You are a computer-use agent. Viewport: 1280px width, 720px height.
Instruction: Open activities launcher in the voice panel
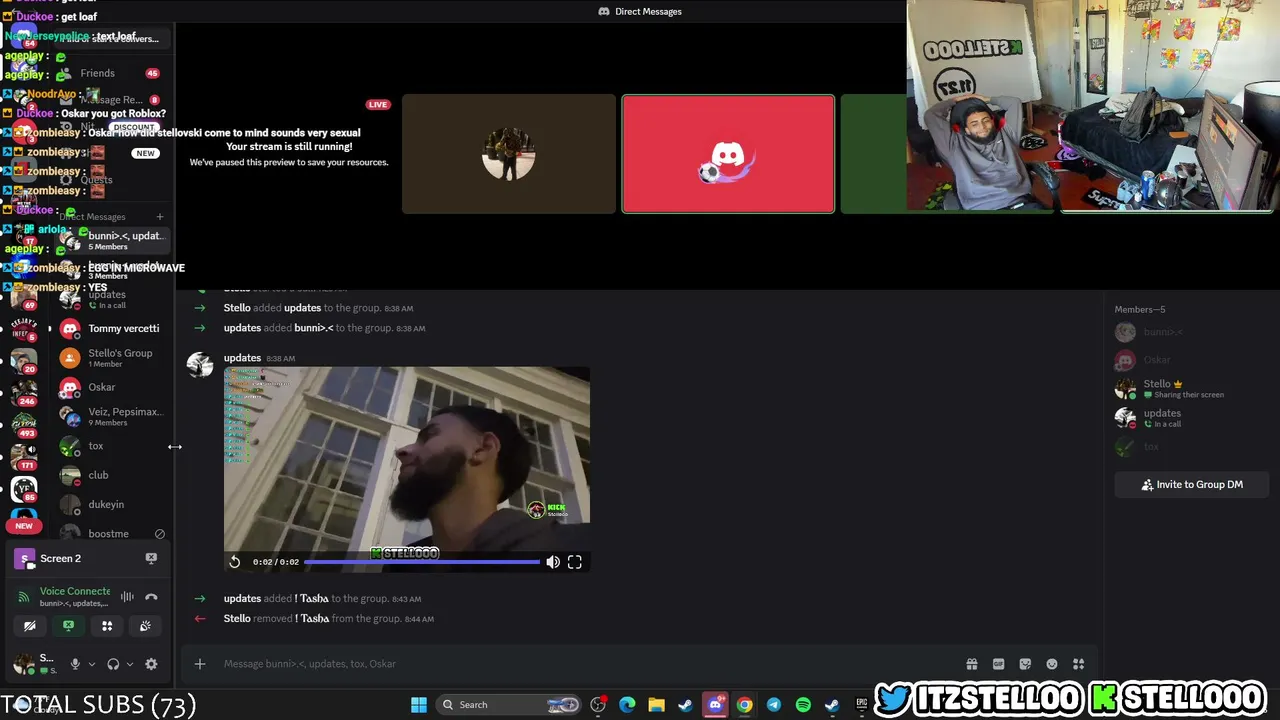pos(107,626)
